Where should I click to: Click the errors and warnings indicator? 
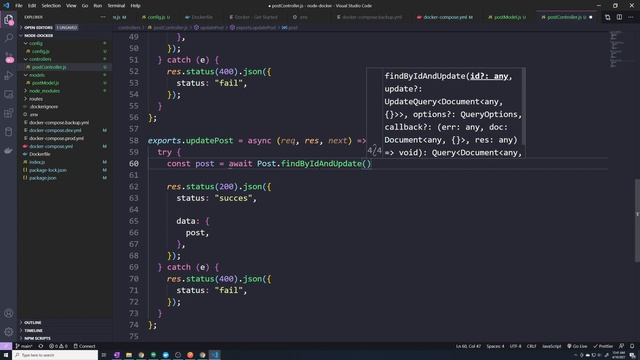(58, 346)
